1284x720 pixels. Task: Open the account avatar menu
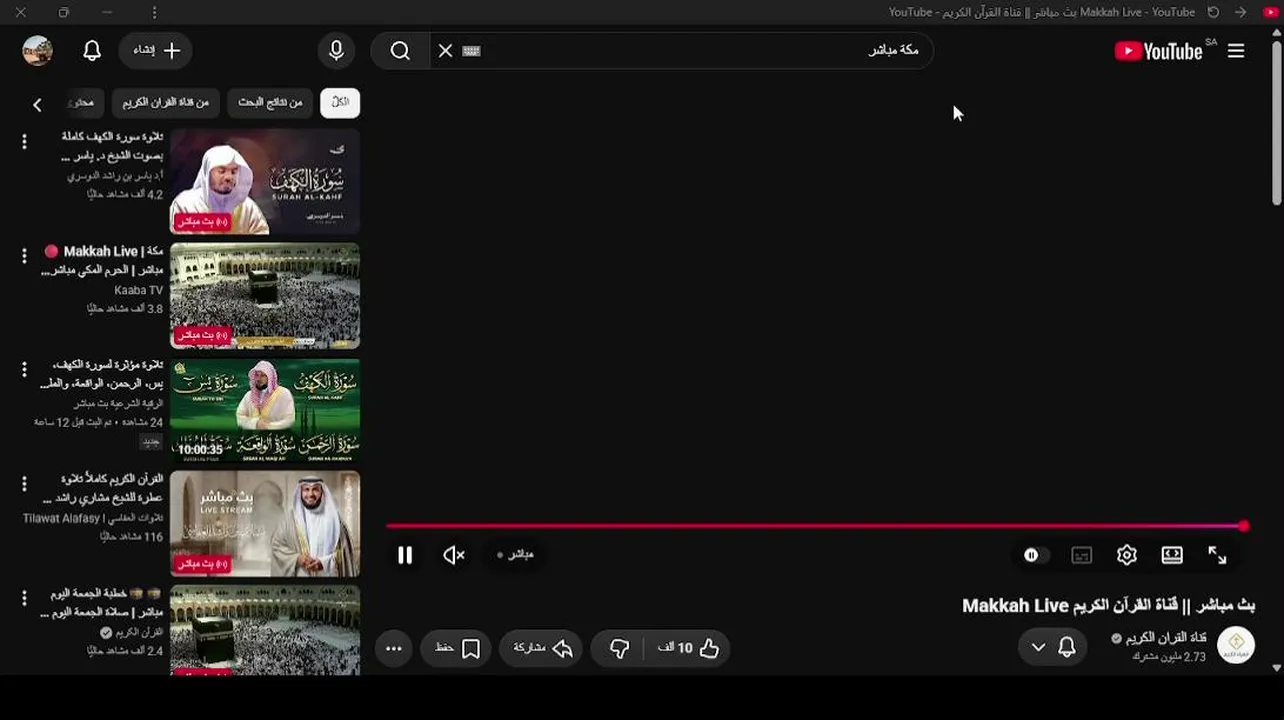pyautogui.click(x=38, y=51)
